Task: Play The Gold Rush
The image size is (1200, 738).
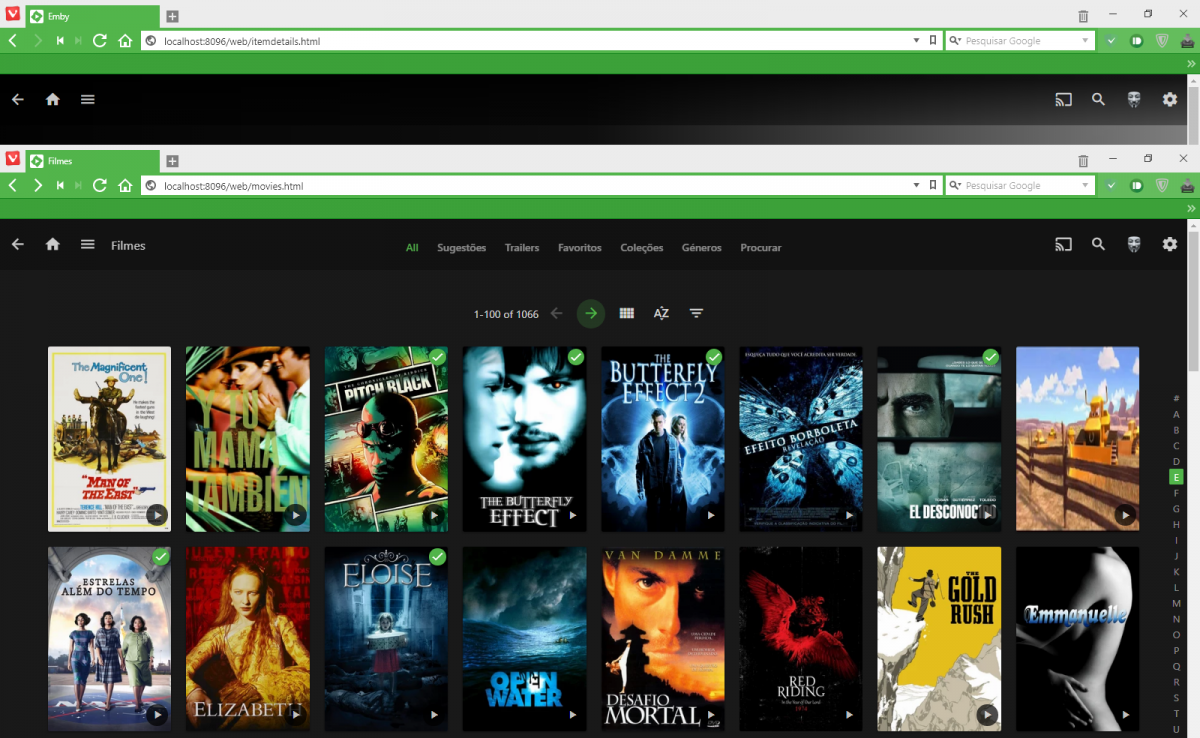Action: coord(987,715)
